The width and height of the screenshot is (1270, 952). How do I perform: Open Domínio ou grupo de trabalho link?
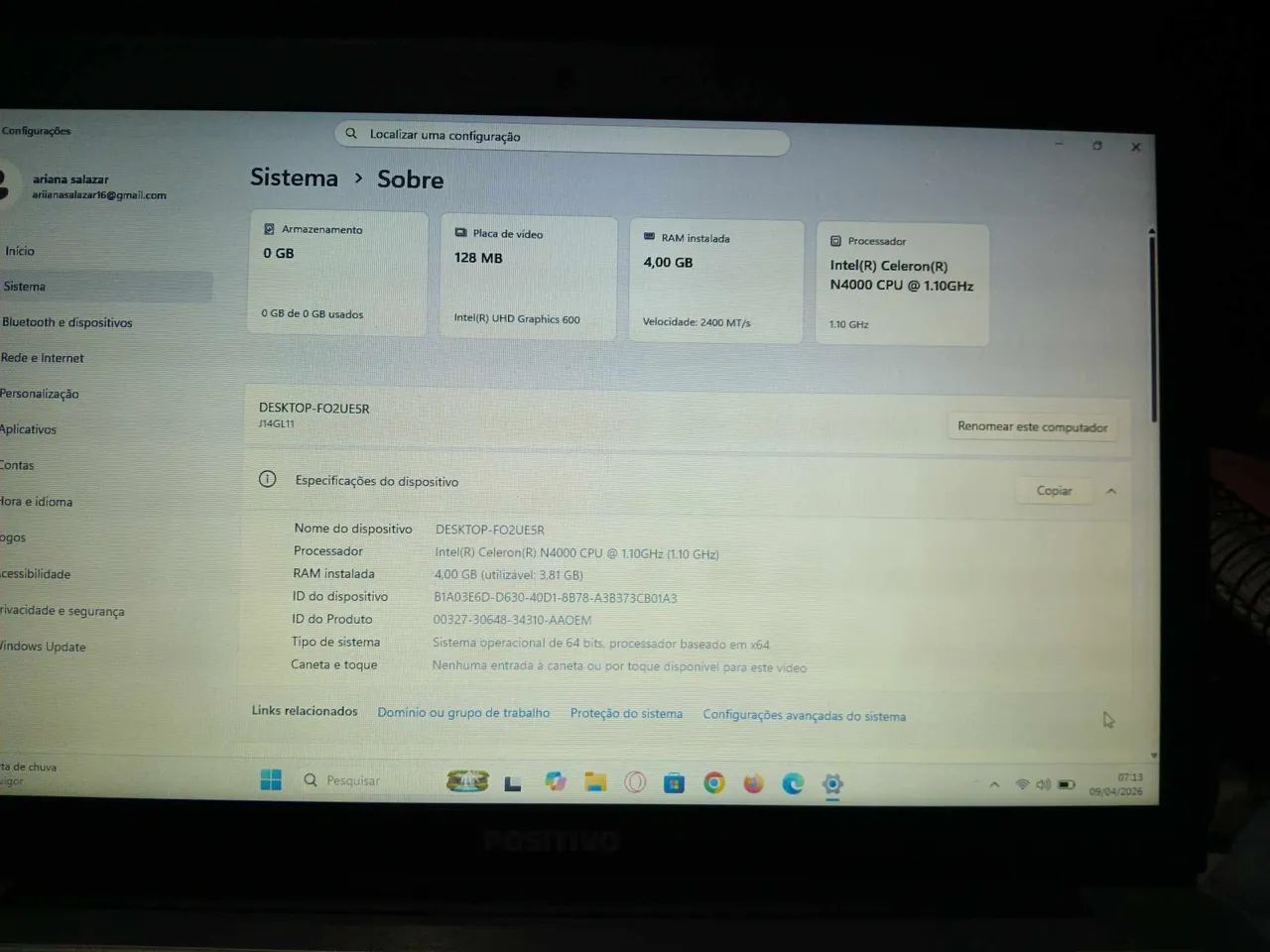pyautogui.click(x=463, y=713)
